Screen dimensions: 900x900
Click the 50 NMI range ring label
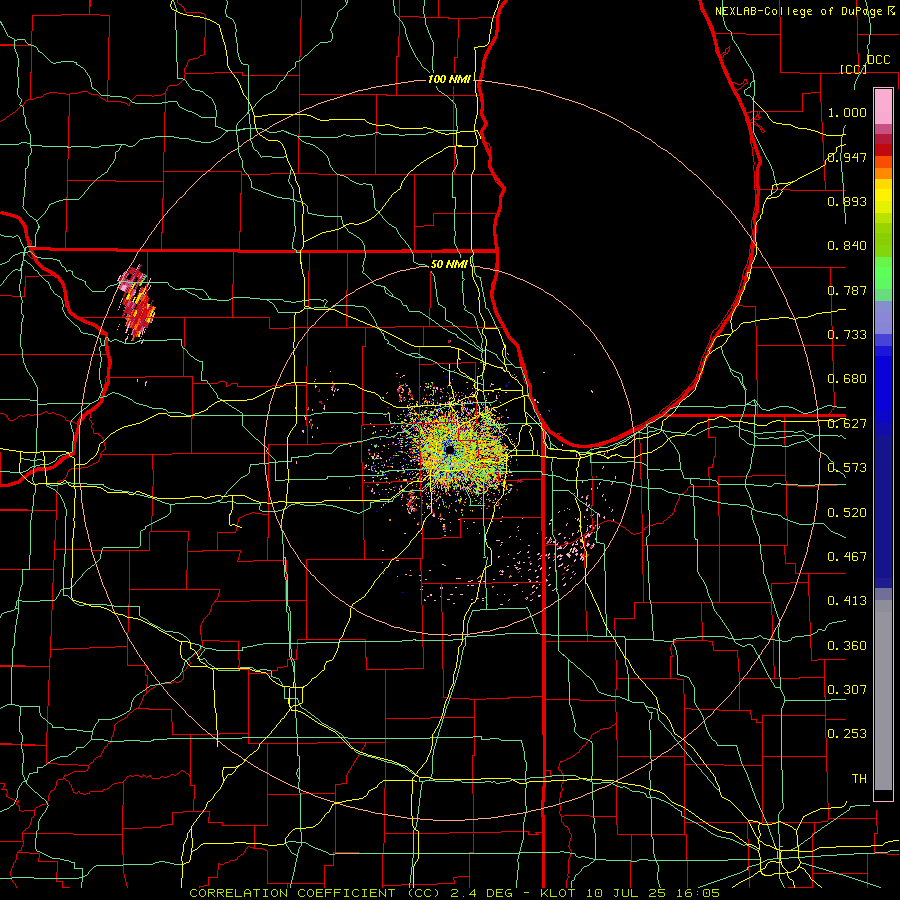(449, 264)
